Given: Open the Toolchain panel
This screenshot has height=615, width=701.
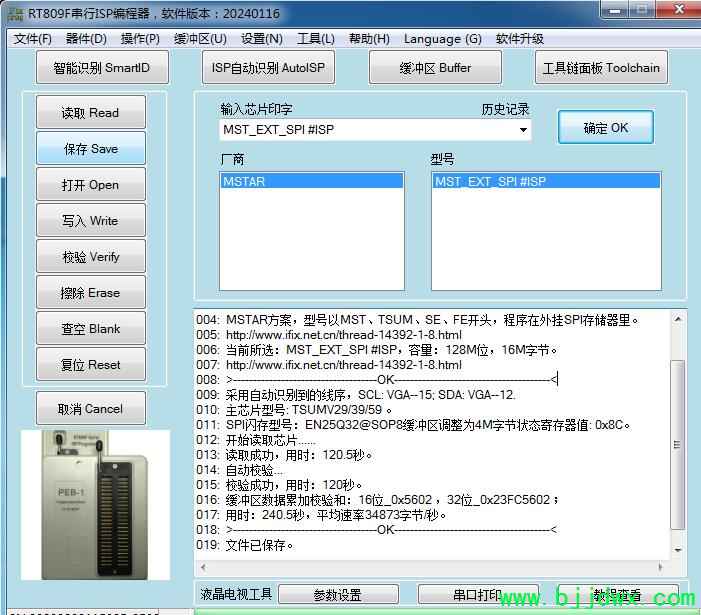Looking at the screenshot, I should pyautogui.click(x=601, y=68).
